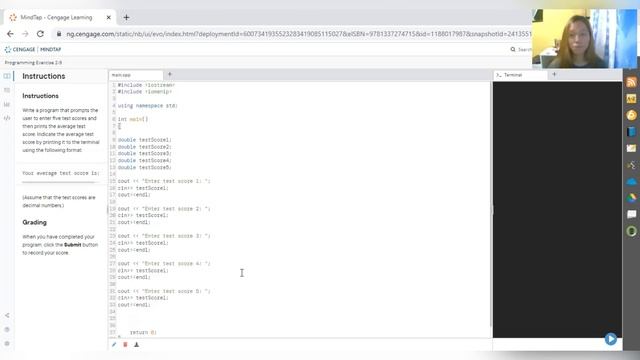Click the Instructions panel header title
This screenshot has width=640, height=360.
pos(44,76)
